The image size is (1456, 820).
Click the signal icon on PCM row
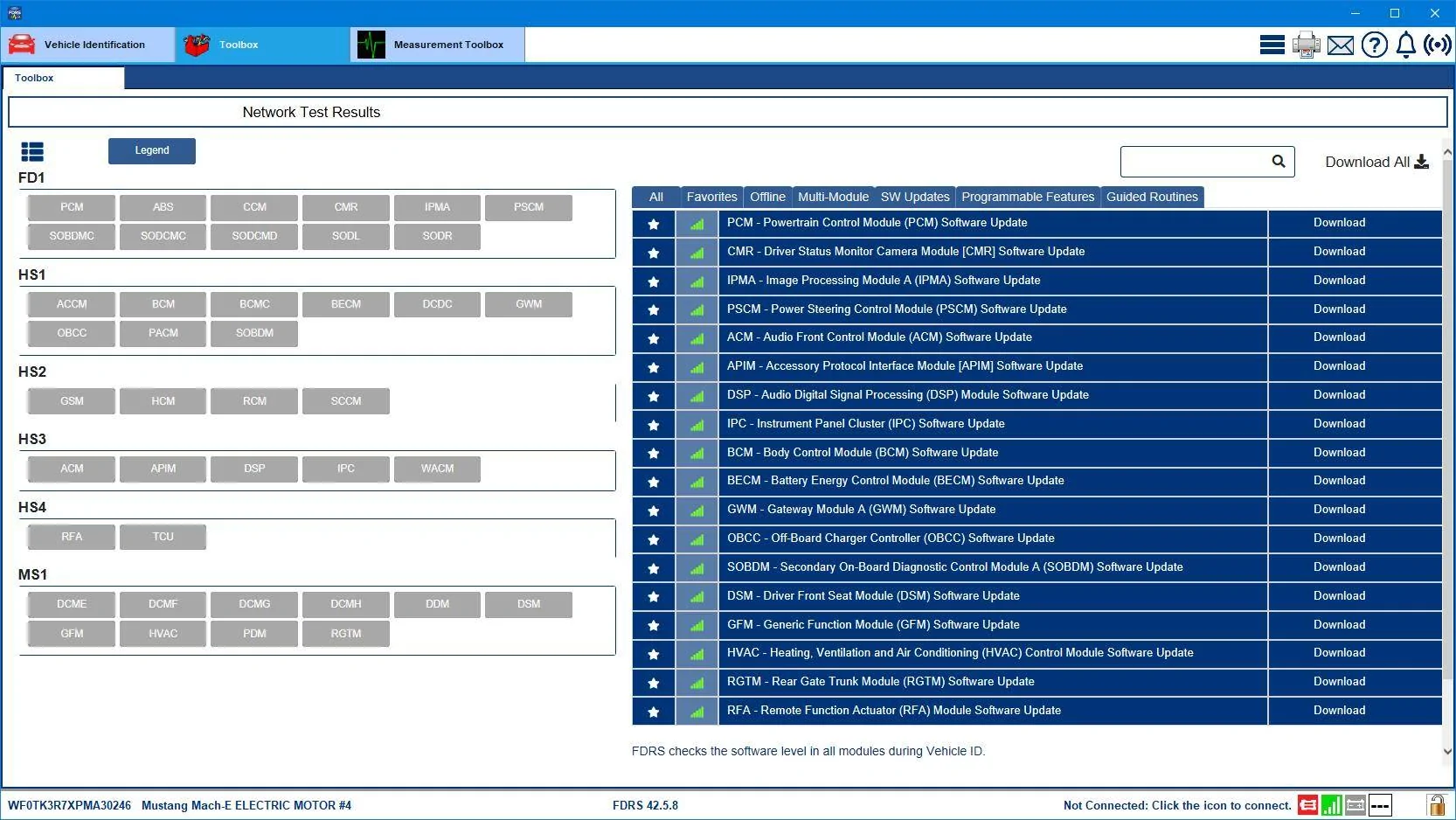pos(697,224)
